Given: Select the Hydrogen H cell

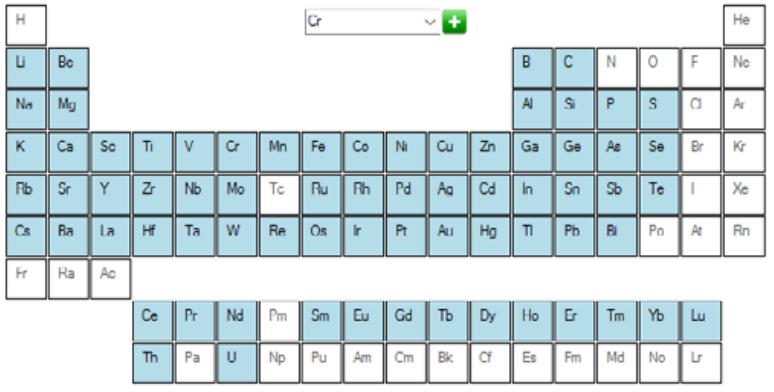Looking at the screenshot, I should point(26,25).
